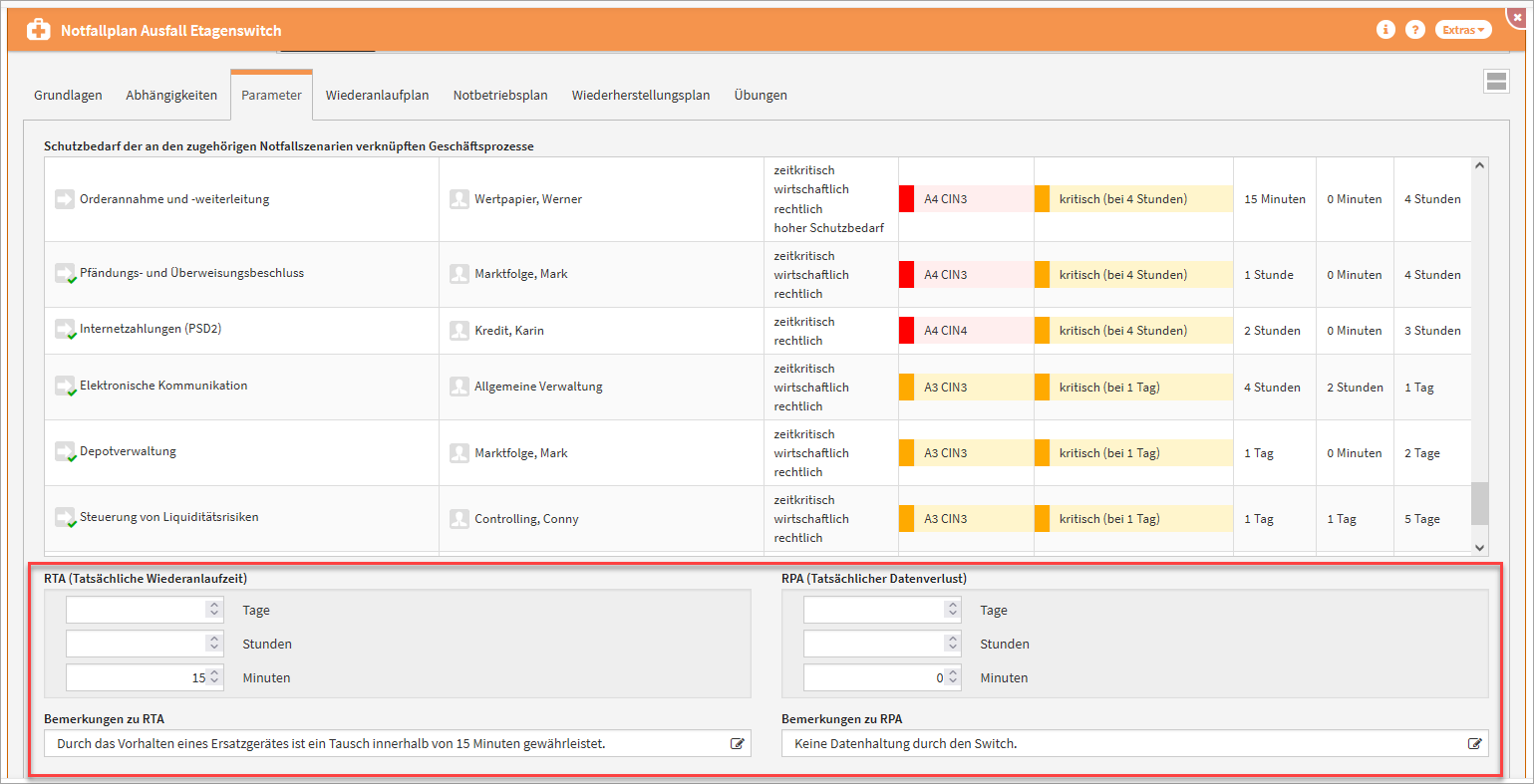This screenshot has width=1534, height=784.
Task: Open the Abhängigkeiten tab
Action: click(171, 96)
